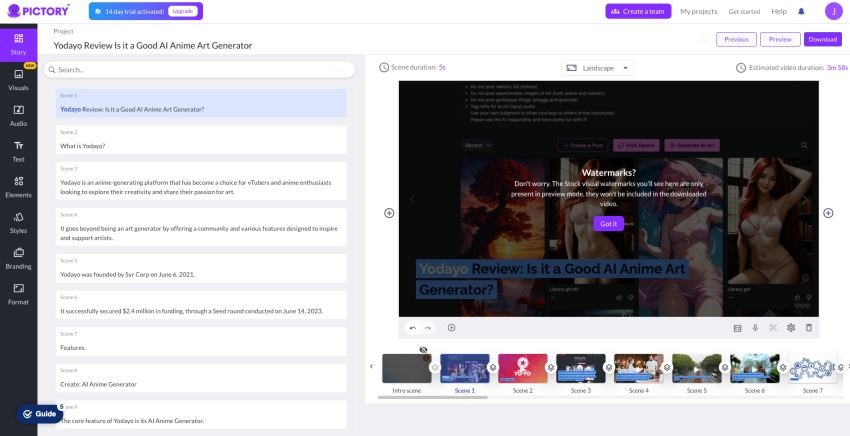Open the Landscape aspect ratio dropdown
The image size is (850, 436).
tap(597, 68)
